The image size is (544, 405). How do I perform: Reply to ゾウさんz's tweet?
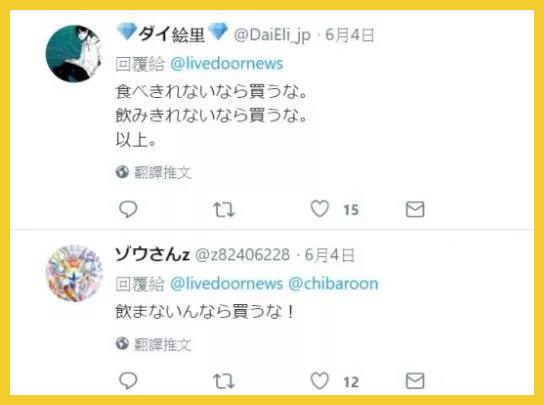point(128,381)
